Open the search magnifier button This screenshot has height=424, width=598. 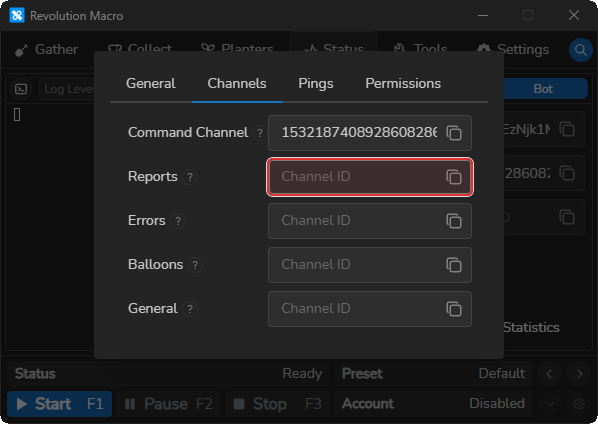[580, 50]
